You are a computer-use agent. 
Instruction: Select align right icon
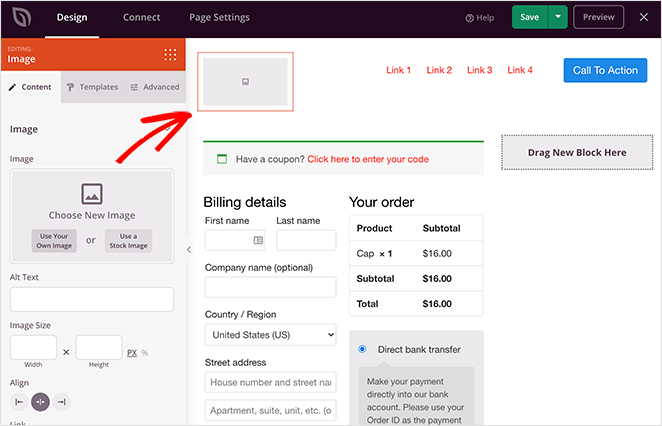[62, 402]
